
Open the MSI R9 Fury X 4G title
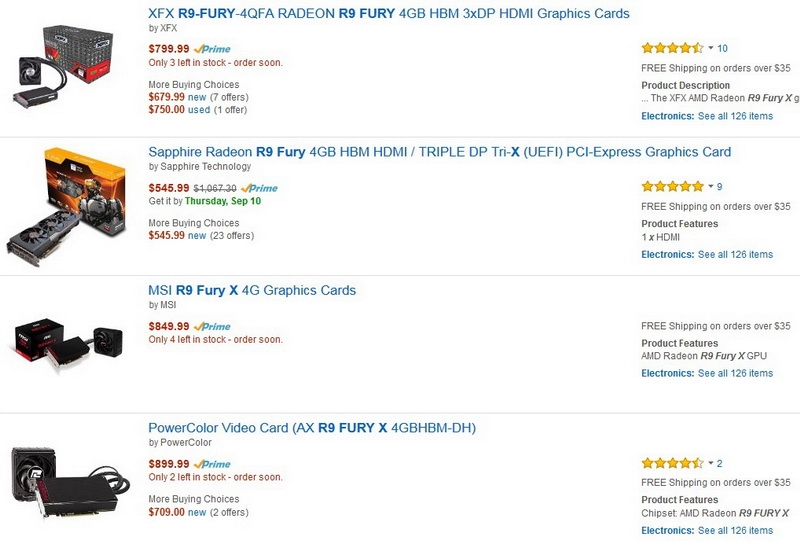(x=252, y=290)
